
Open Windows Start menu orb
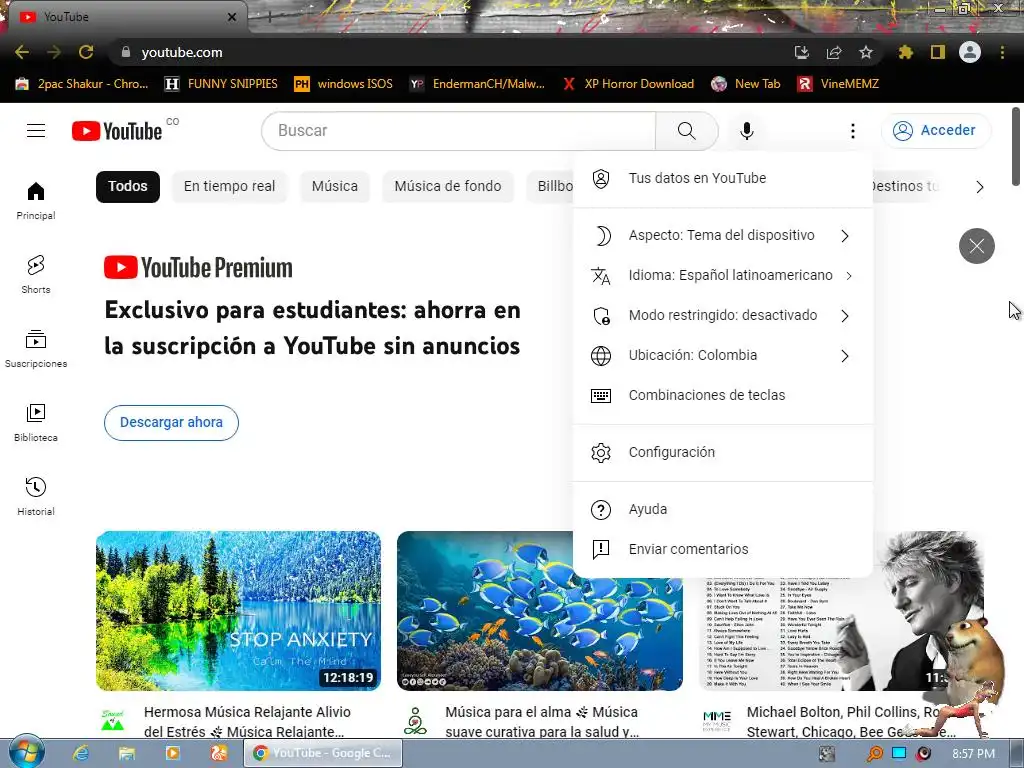tap(27, 751)
